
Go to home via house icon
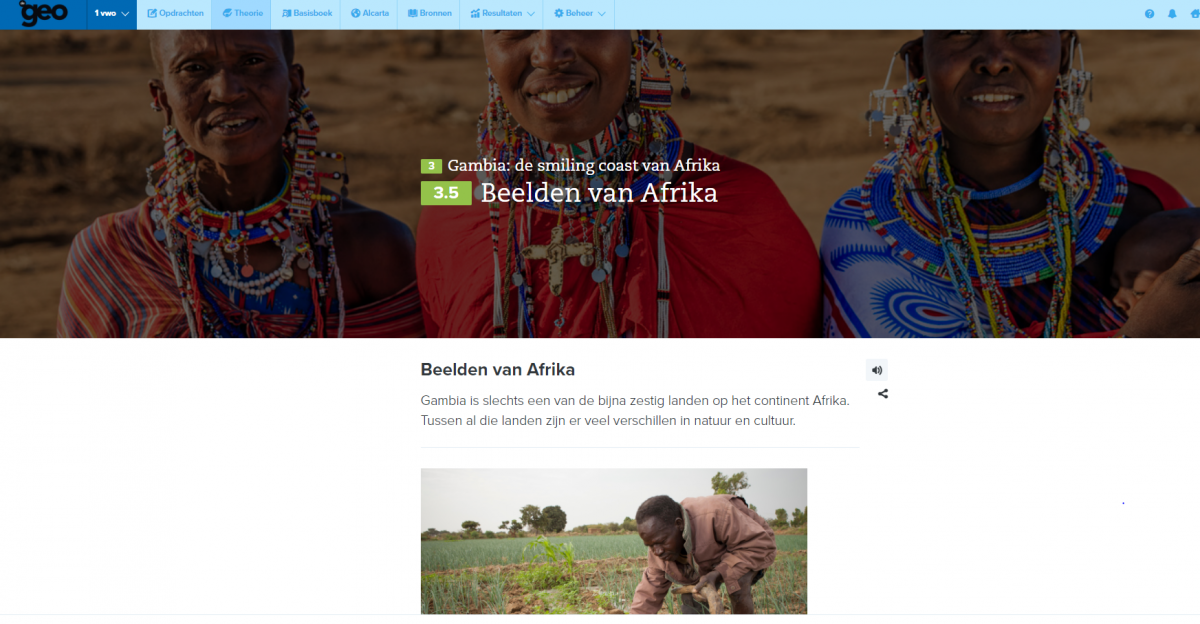tap(1195, 14)
